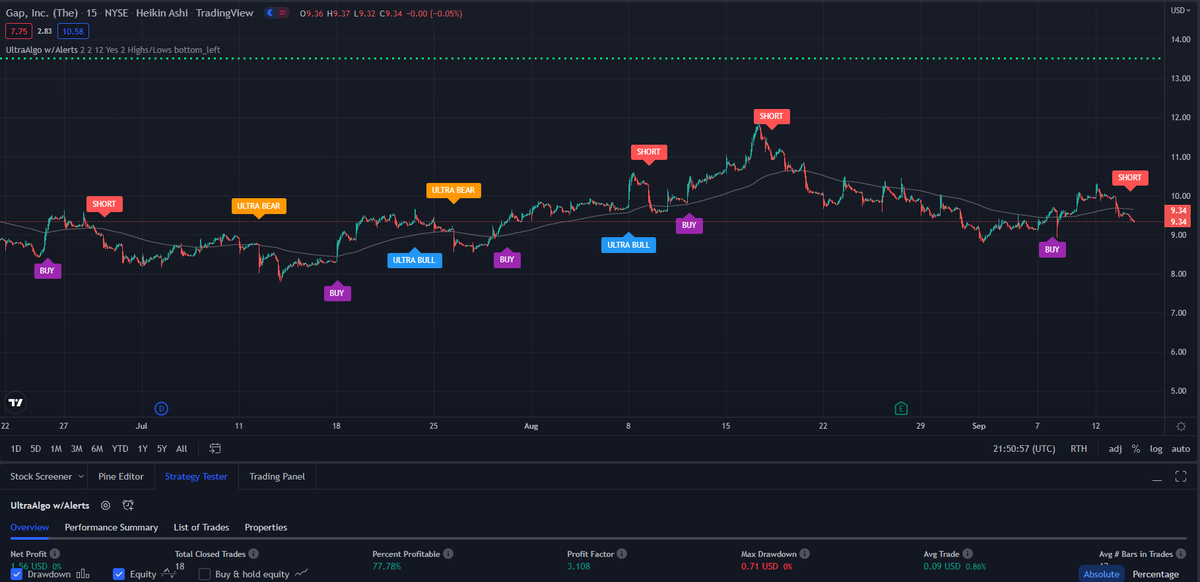Set chart range to All
Screen dimensions: 1200x582
coord(181,449)
